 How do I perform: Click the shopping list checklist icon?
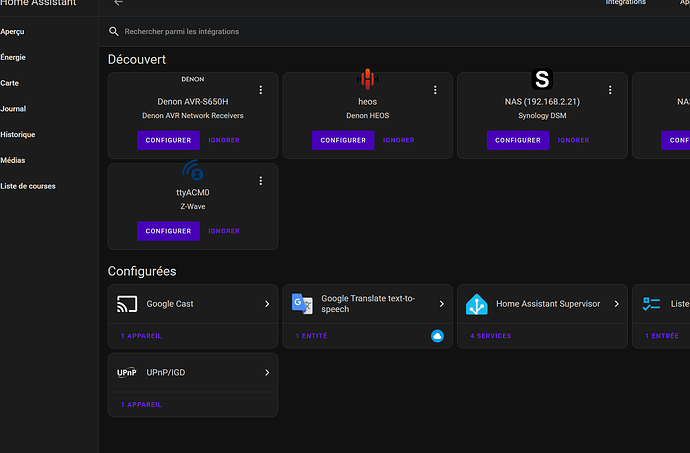pos(651,304)
